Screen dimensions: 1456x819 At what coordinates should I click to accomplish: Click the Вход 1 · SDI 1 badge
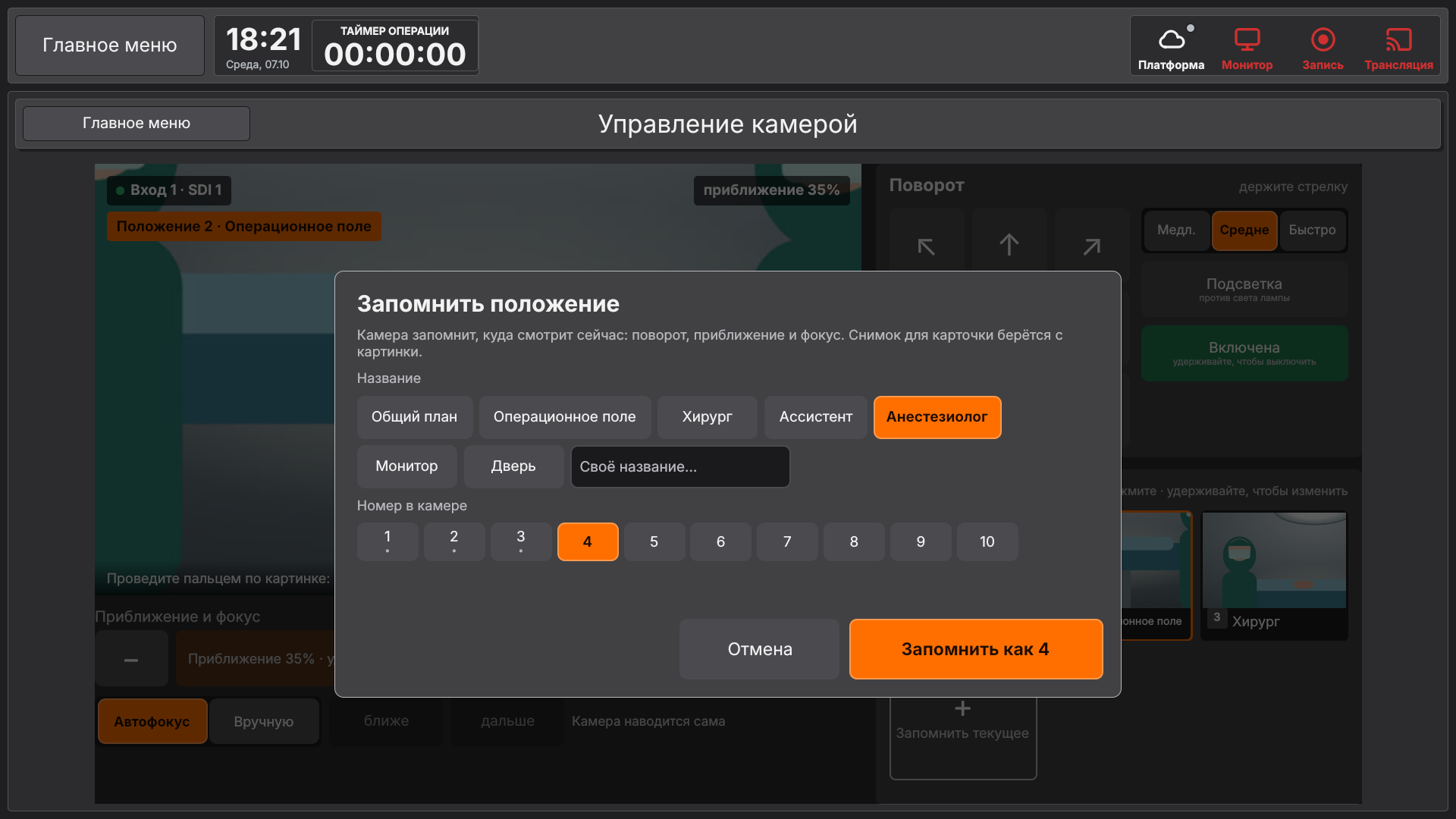[169, 190]
